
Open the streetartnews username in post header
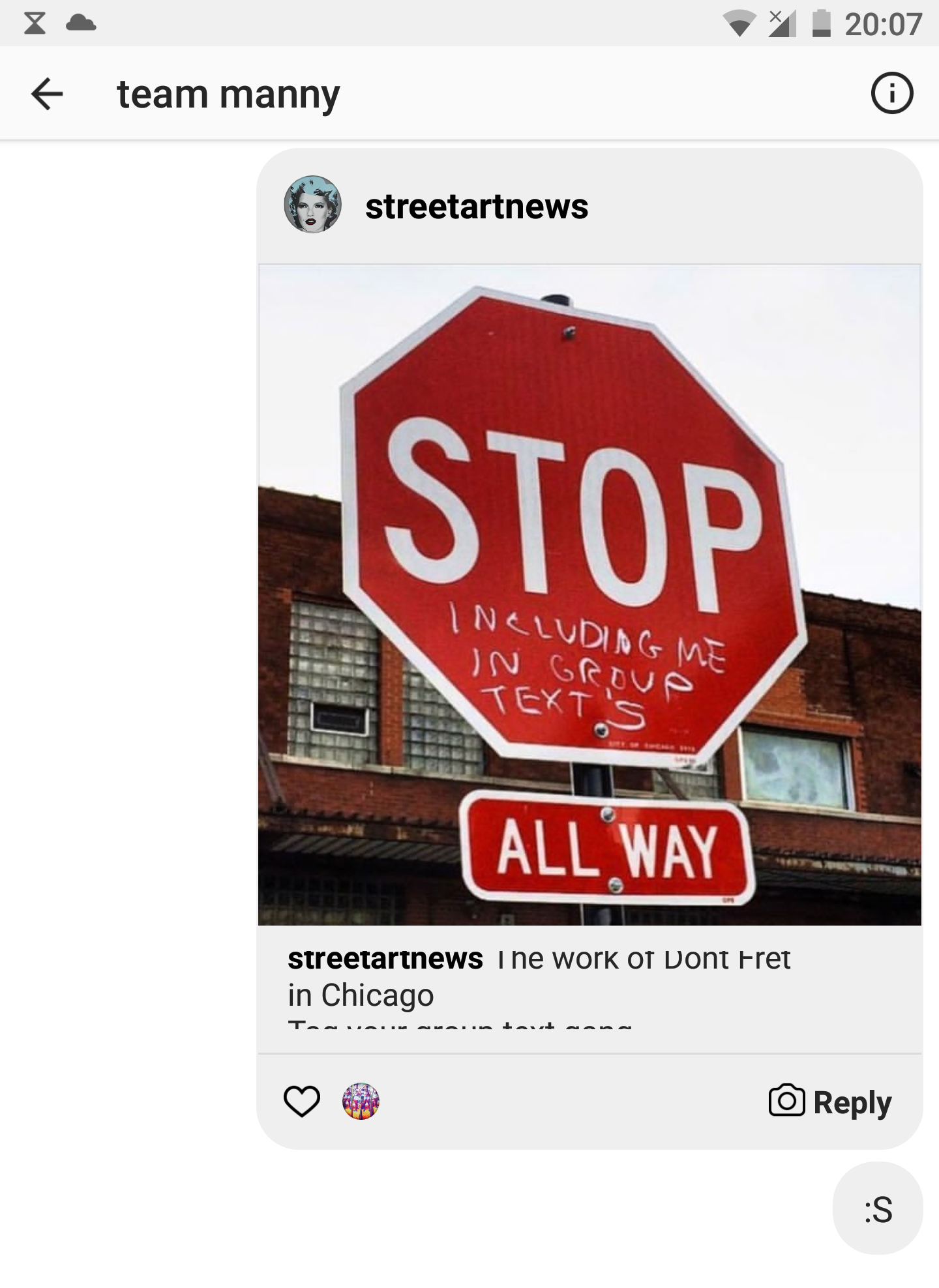tap(477, 206)
